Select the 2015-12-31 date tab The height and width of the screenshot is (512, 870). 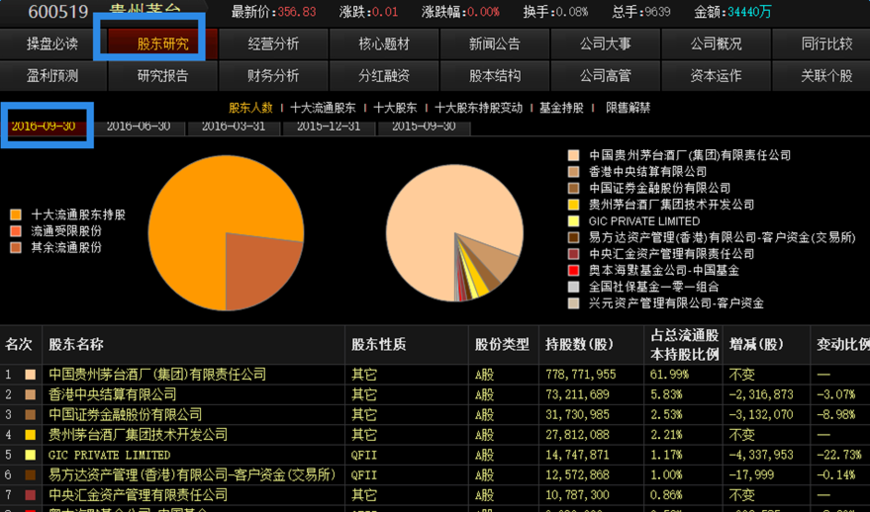(x=328, y=126)
